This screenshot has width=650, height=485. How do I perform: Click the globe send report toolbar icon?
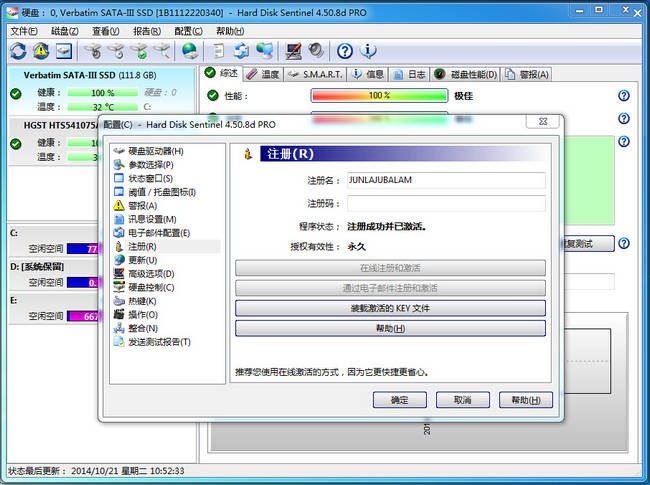(190, 51)
